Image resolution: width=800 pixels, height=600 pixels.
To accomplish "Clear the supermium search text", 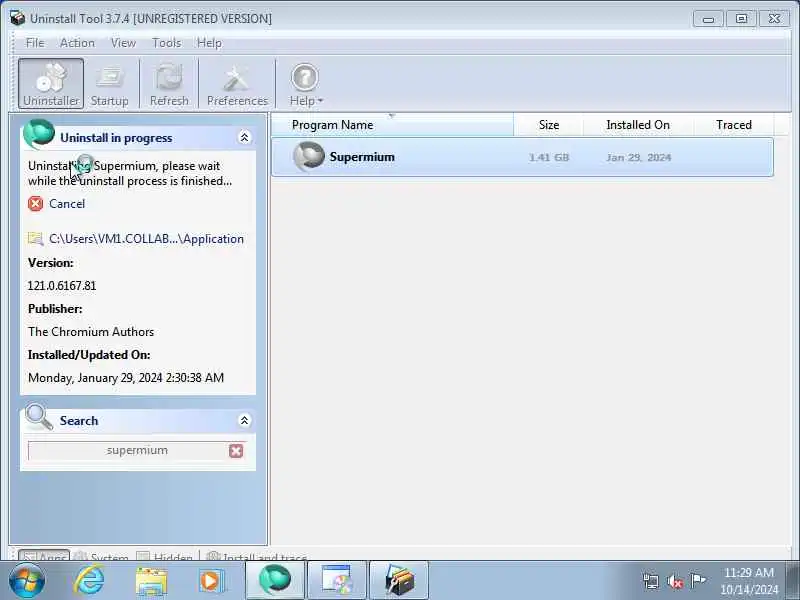I will (236, 451).
